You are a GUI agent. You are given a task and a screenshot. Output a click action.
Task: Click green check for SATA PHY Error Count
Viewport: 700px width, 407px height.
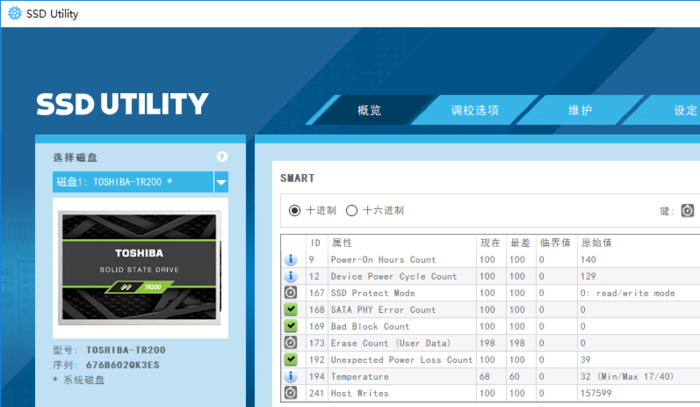(291, 310)
